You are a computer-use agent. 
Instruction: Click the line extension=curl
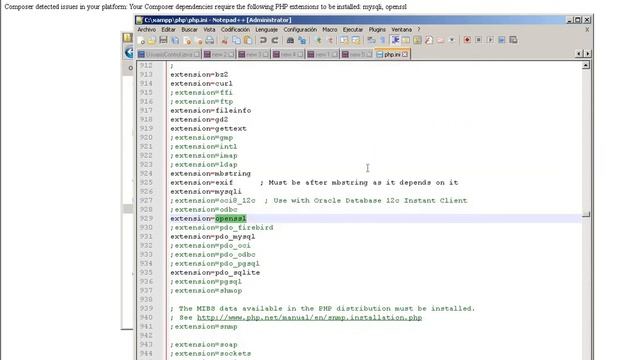point(202,84)
